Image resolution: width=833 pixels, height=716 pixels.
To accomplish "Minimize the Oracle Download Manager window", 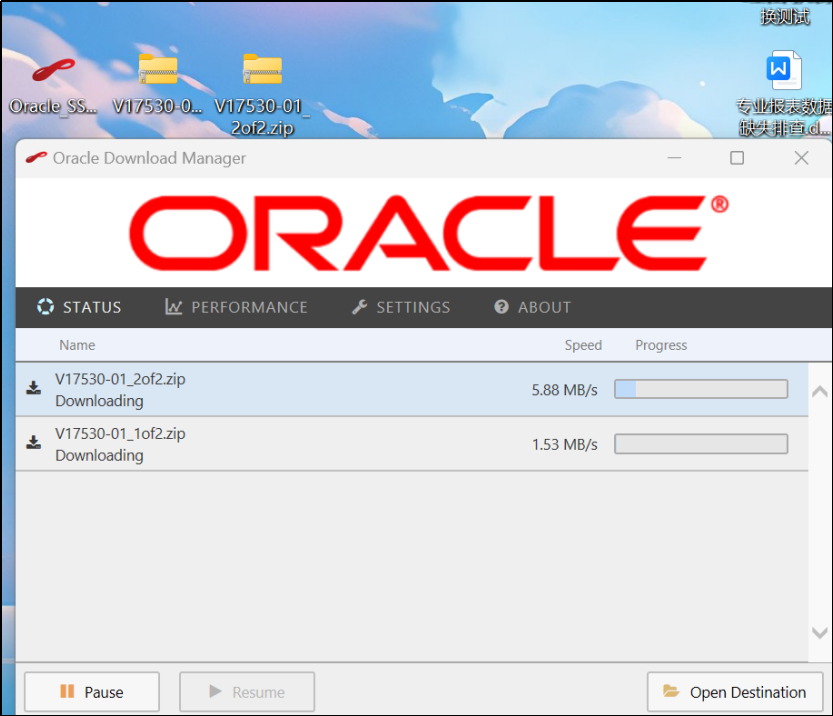I will [674, 158].
